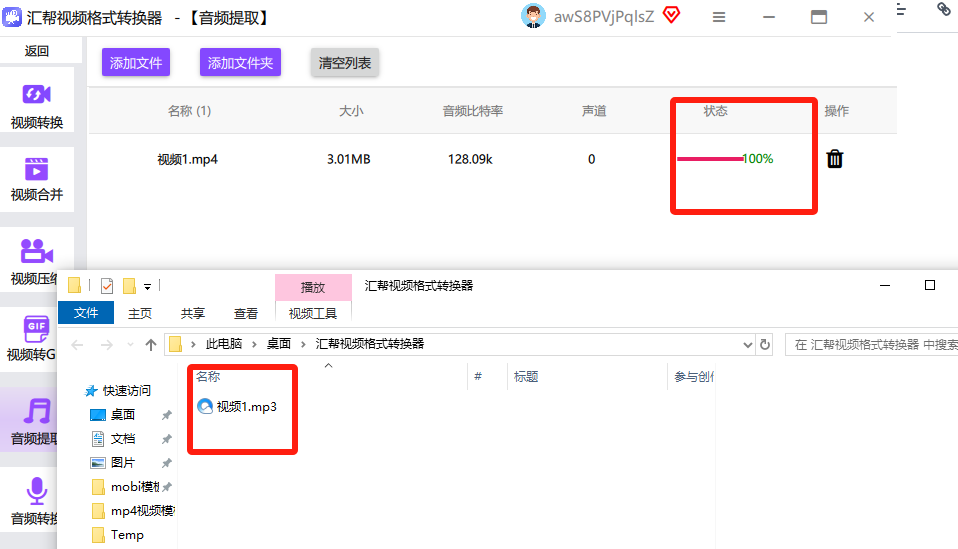Open the audio conversion microphone tool
The width and height of the screenshot is (958, 549).
click(29, 501)
